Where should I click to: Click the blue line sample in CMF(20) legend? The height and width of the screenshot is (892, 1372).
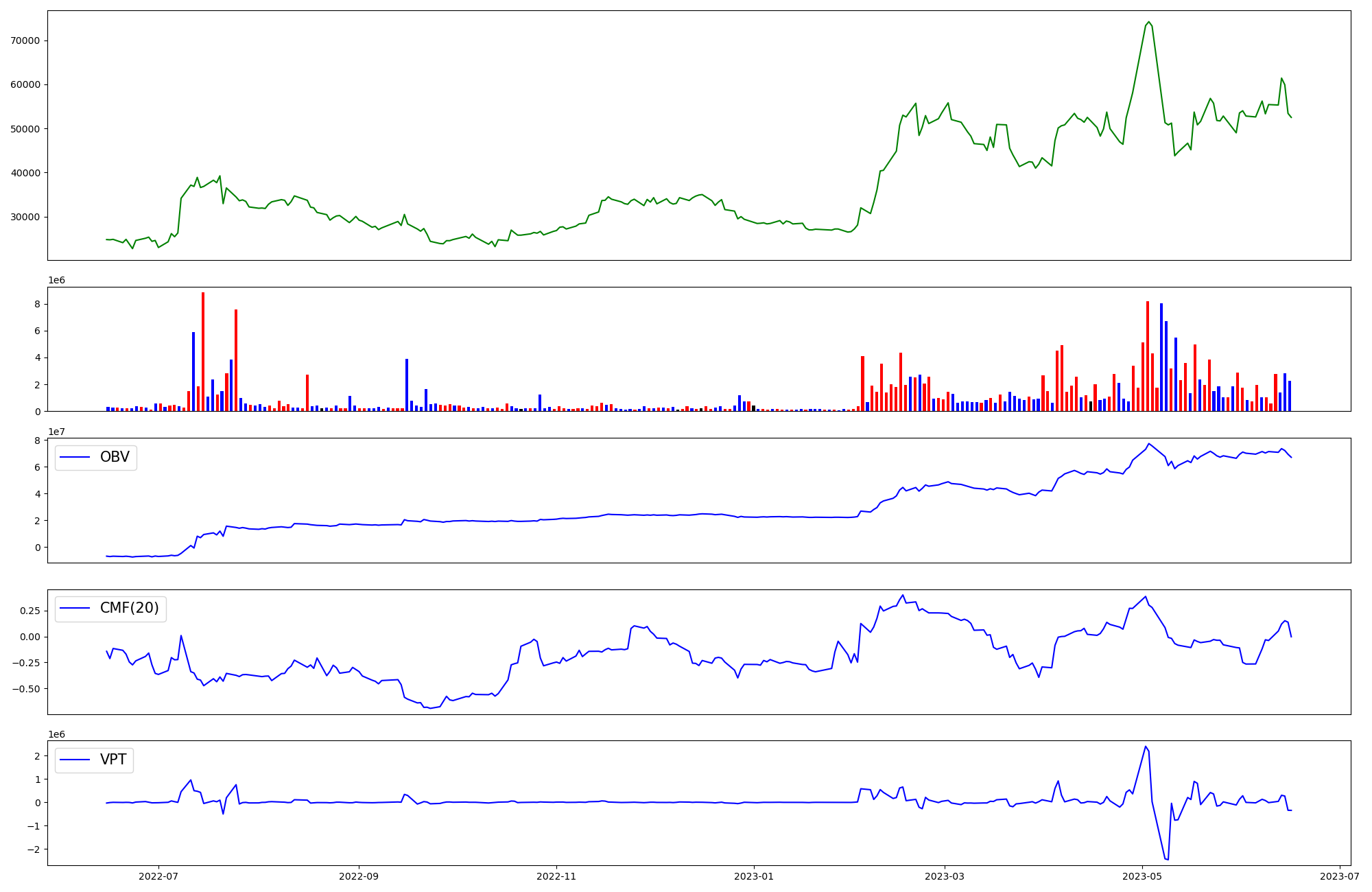[75, 609]
